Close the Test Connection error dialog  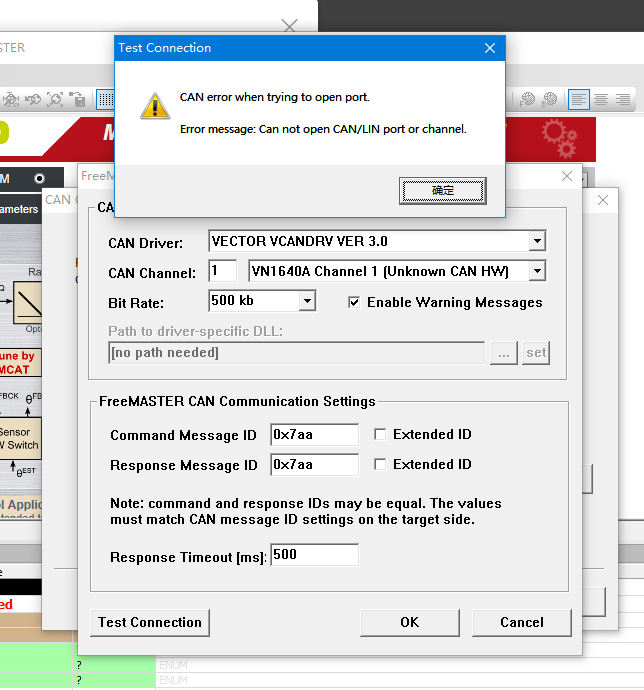pyautogui.click(x=490, y=48)
